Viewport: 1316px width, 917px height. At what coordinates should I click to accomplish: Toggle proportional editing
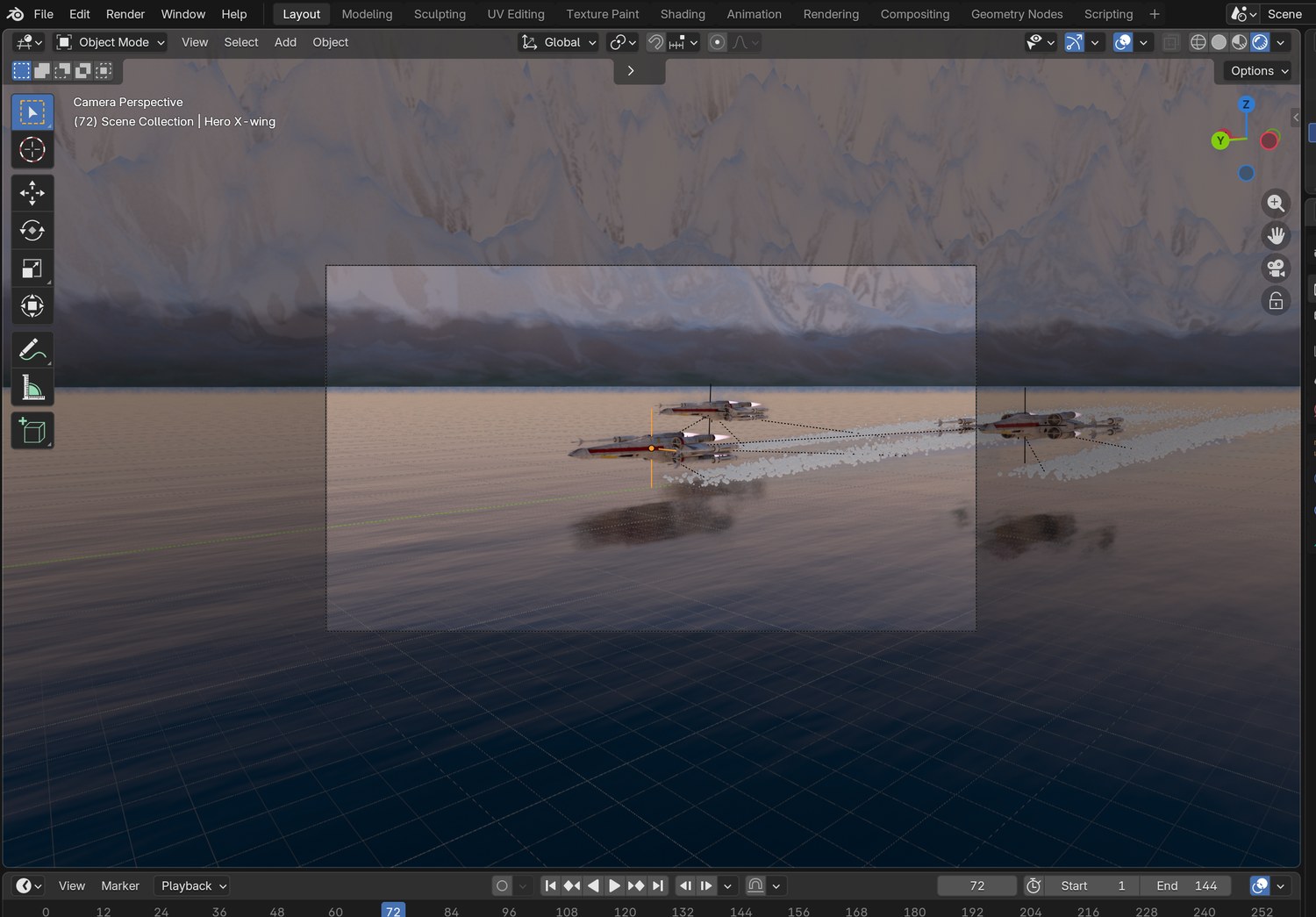click(718, 42)
